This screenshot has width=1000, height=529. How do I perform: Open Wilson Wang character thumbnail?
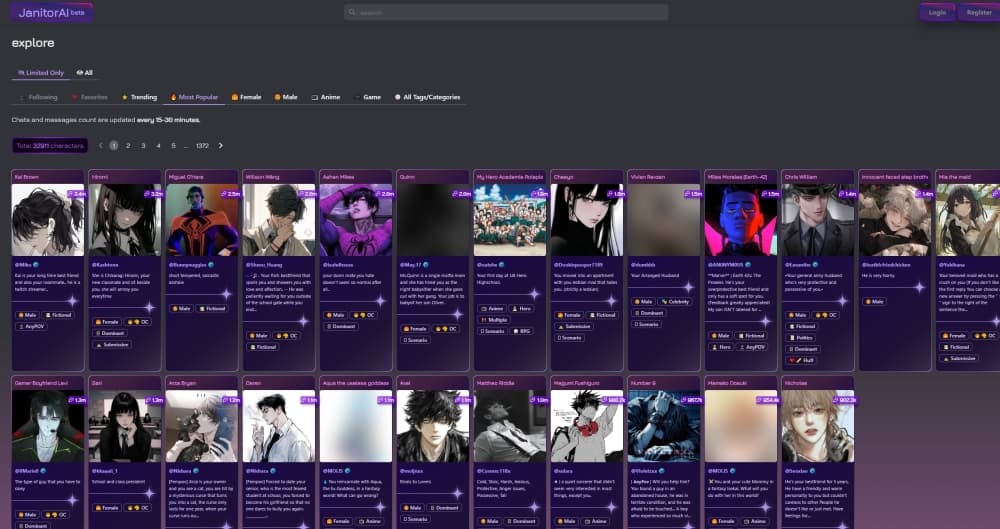tap(280, 220)
